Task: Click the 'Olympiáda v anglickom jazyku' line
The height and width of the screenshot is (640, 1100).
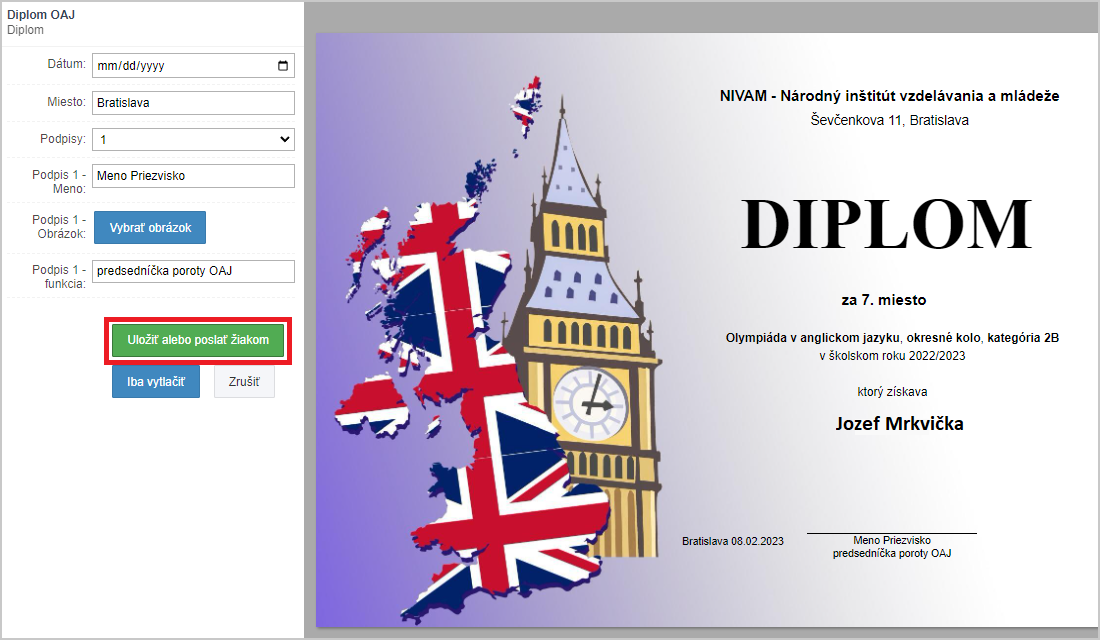Action: click(x=892, y=338)
